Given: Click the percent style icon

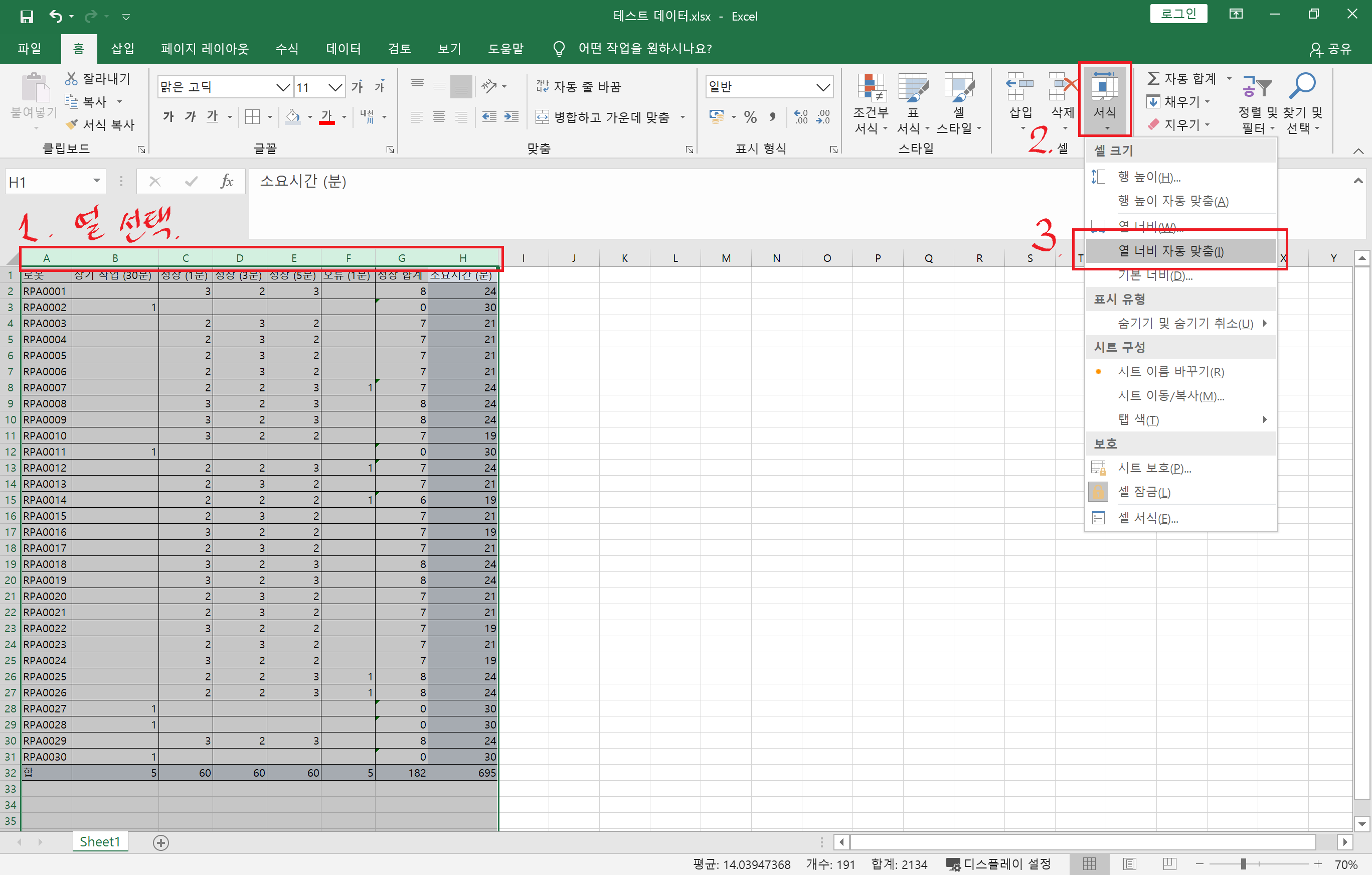Looking at the screenshot, I should [750, 117].
